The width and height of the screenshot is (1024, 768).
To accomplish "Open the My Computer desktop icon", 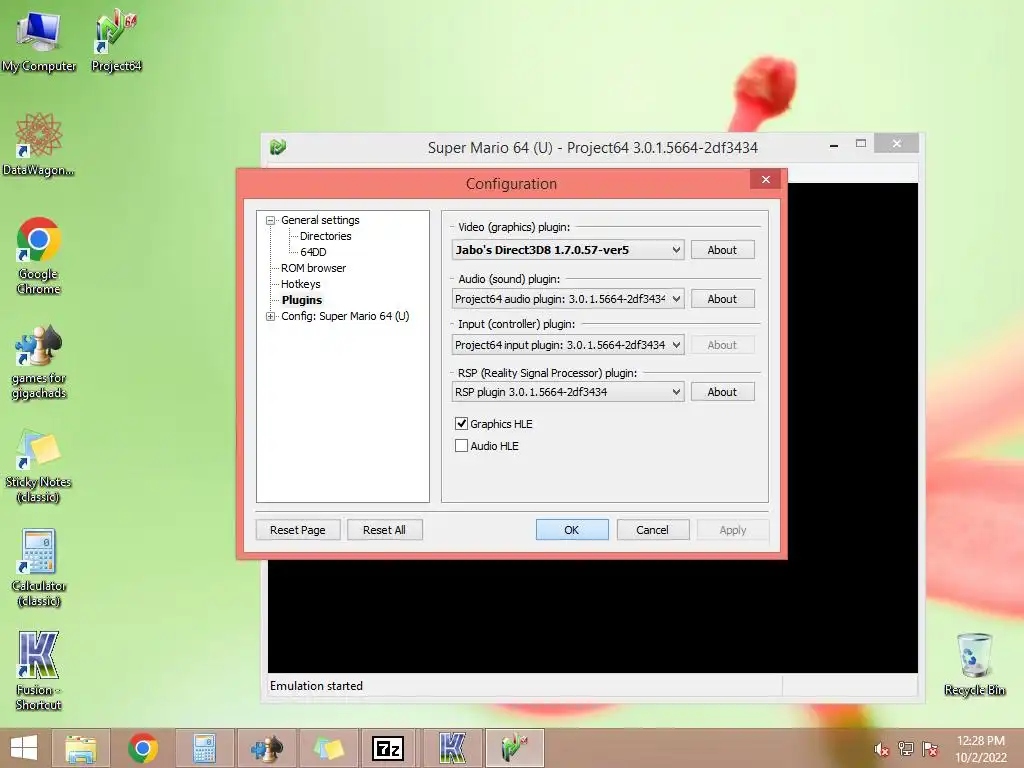I will tap(39, 41).
